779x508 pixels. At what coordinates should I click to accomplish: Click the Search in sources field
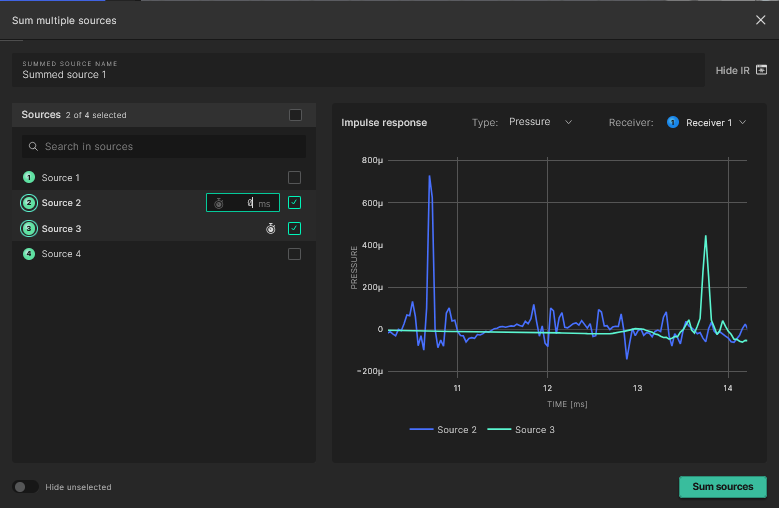coord(170,147)
